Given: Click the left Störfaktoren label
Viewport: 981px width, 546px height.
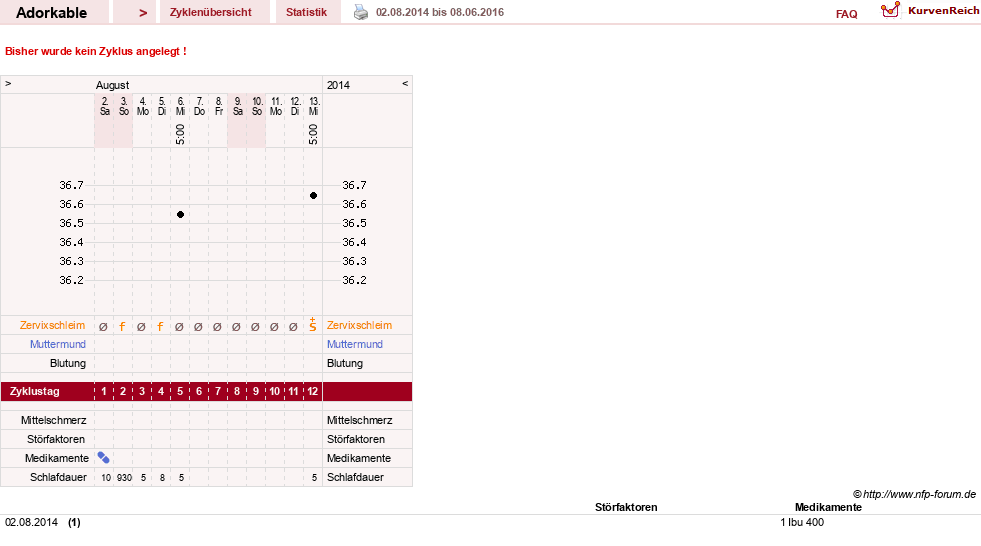Looking at the screenshot, I should (56, 439).
